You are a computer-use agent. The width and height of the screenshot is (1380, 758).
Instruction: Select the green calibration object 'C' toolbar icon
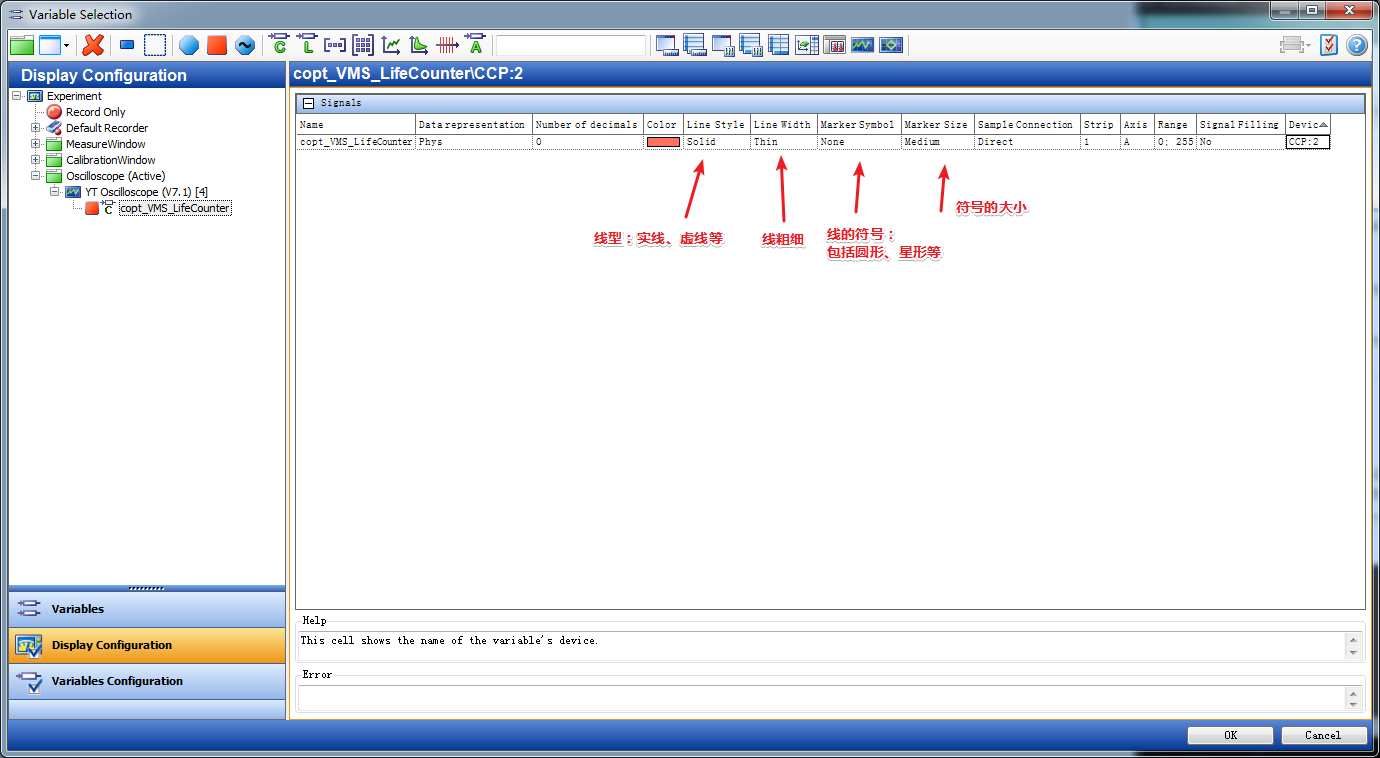278,44
